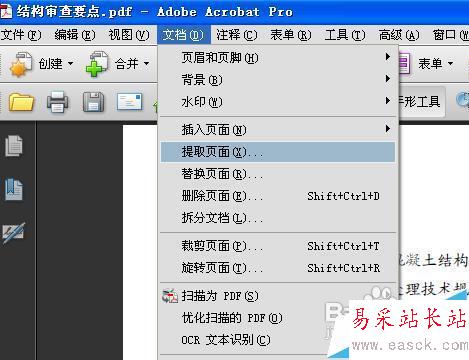
Task: Save the file using the floppy disk icon
Action: (93, 102)
